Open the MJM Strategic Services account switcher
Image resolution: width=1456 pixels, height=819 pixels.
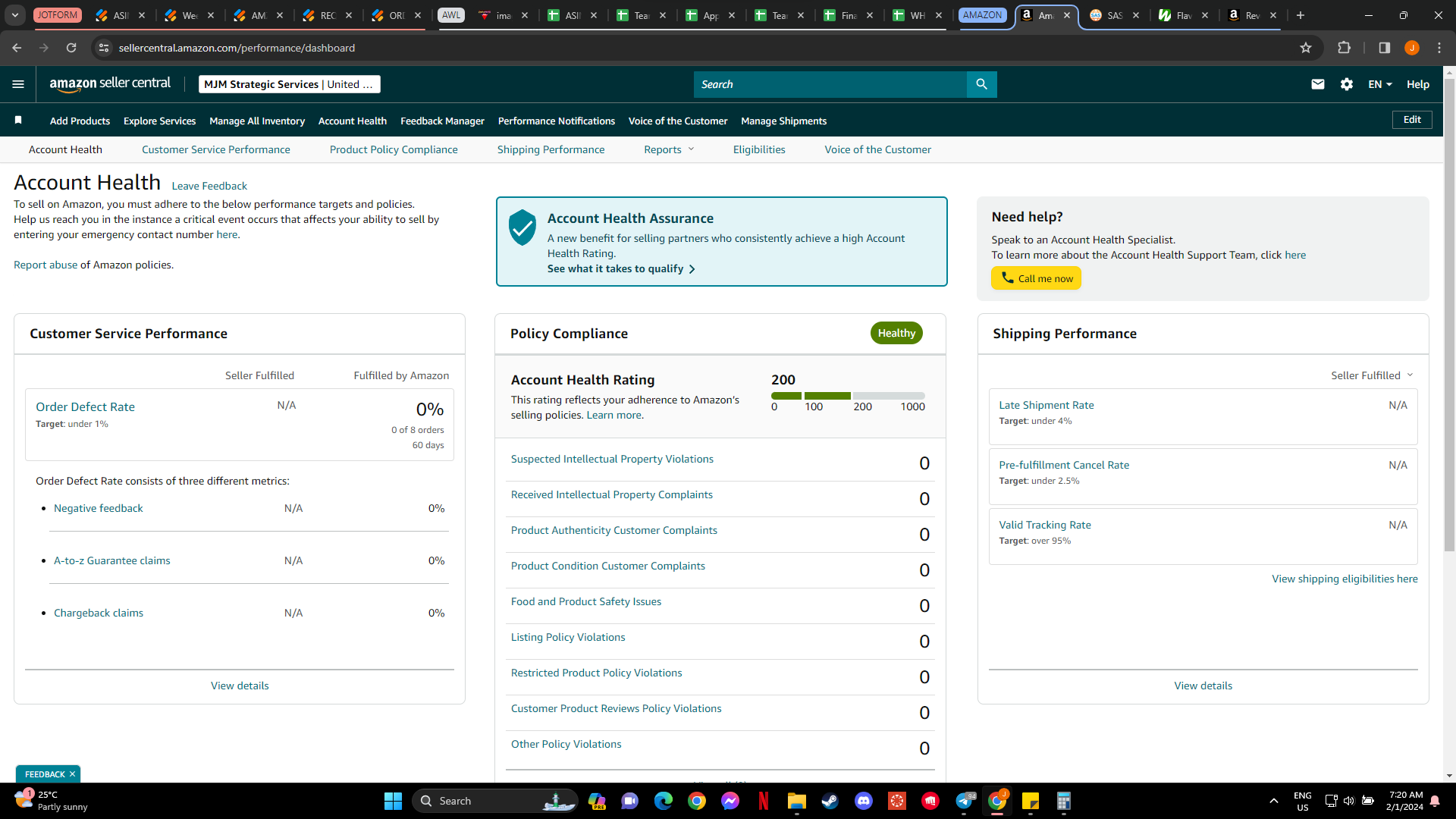(x=290, y=84)
